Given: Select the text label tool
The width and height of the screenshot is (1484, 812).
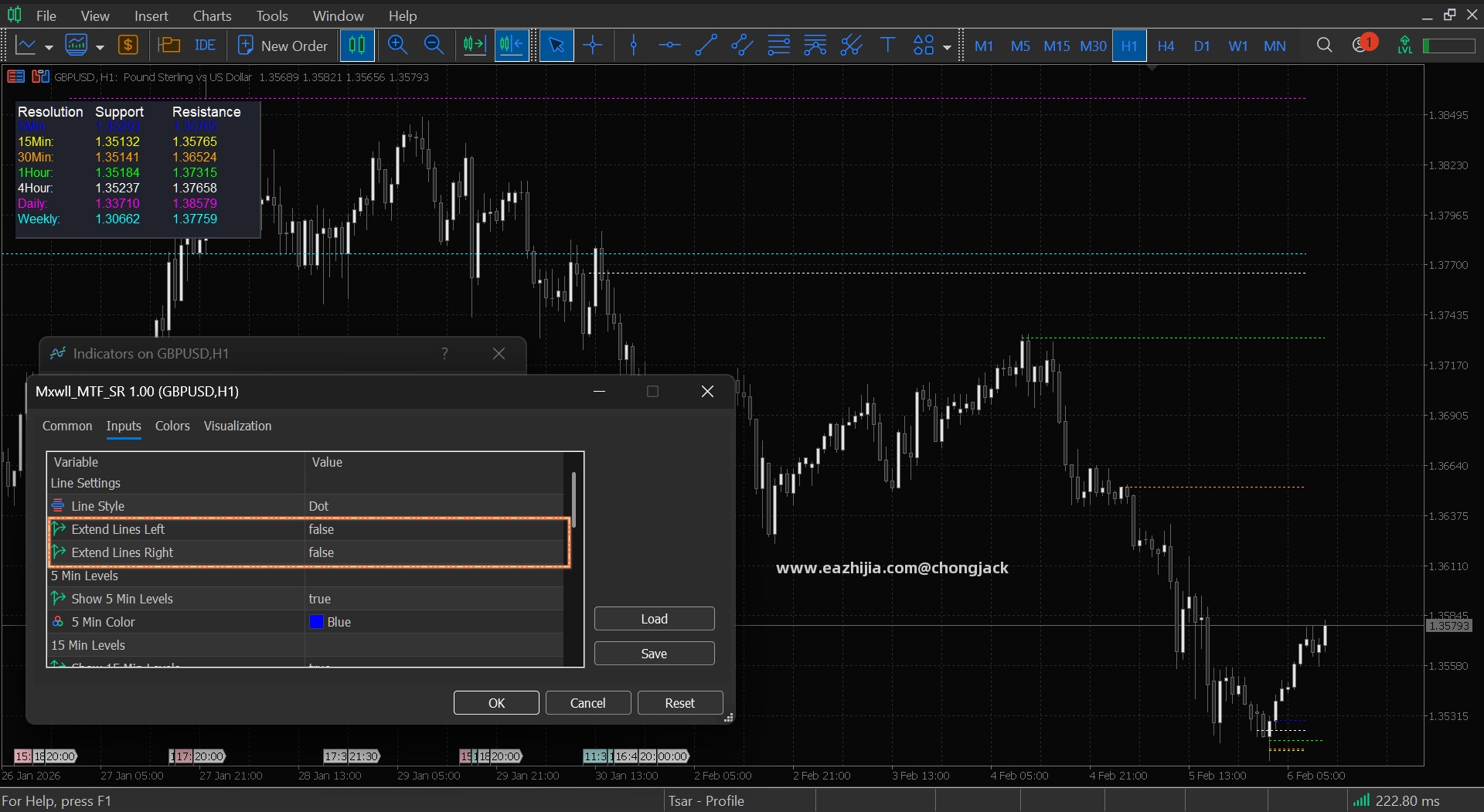Looking at the screenshot, I should 887,46.
